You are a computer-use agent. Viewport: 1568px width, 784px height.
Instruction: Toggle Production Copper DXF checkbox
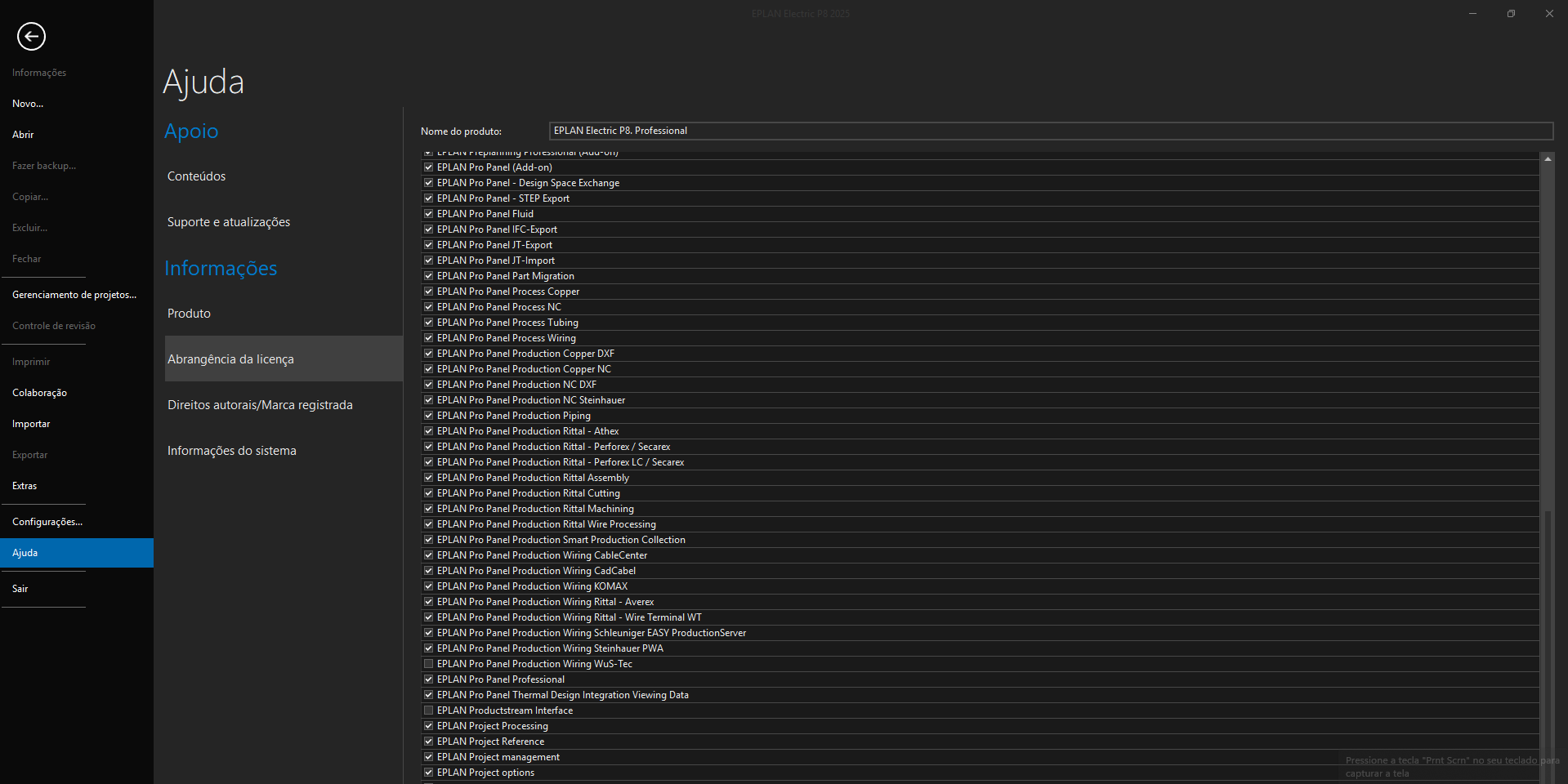[x=428, y=354]
